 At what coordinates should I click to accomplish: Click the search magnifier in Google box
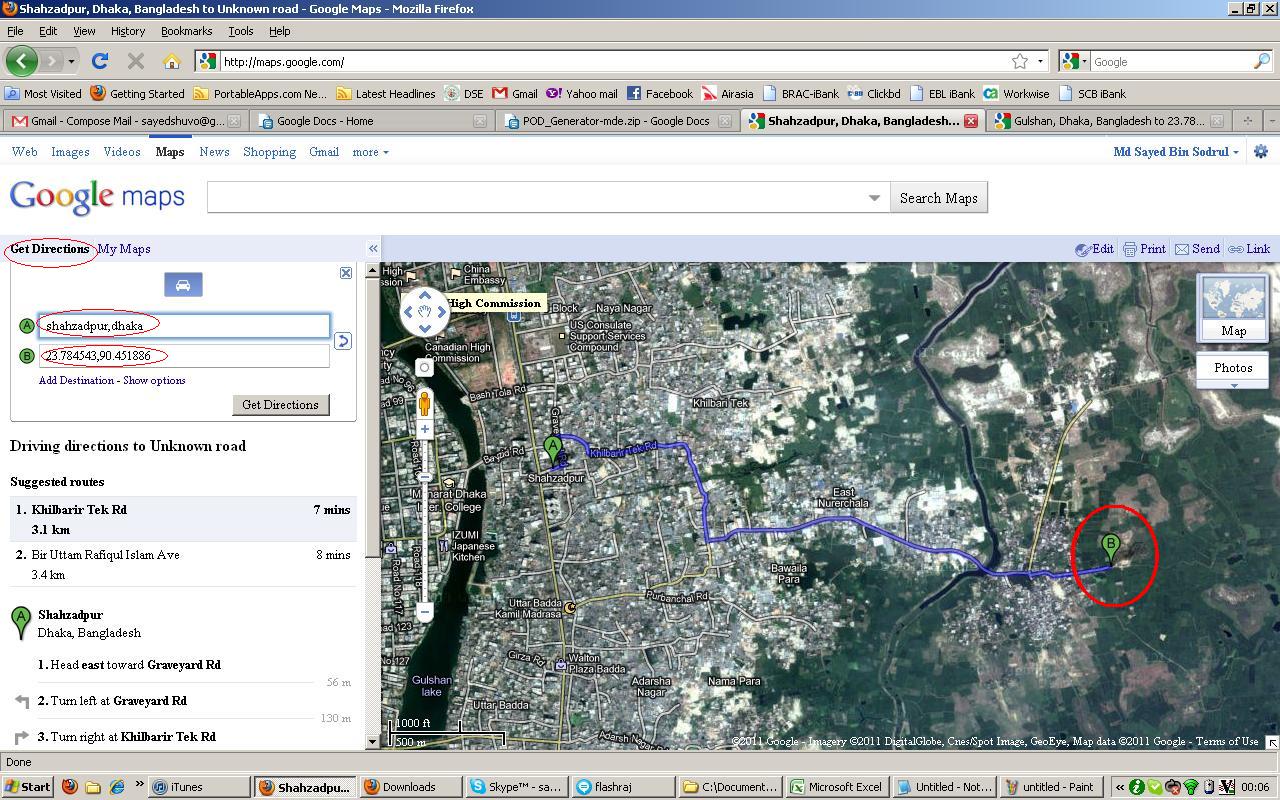(x=1261, y=61)
